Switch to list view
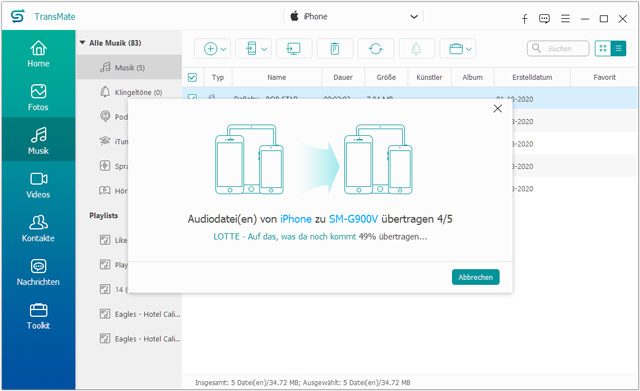Viewport: 640px width, 391px height. (x=618, y=49)
